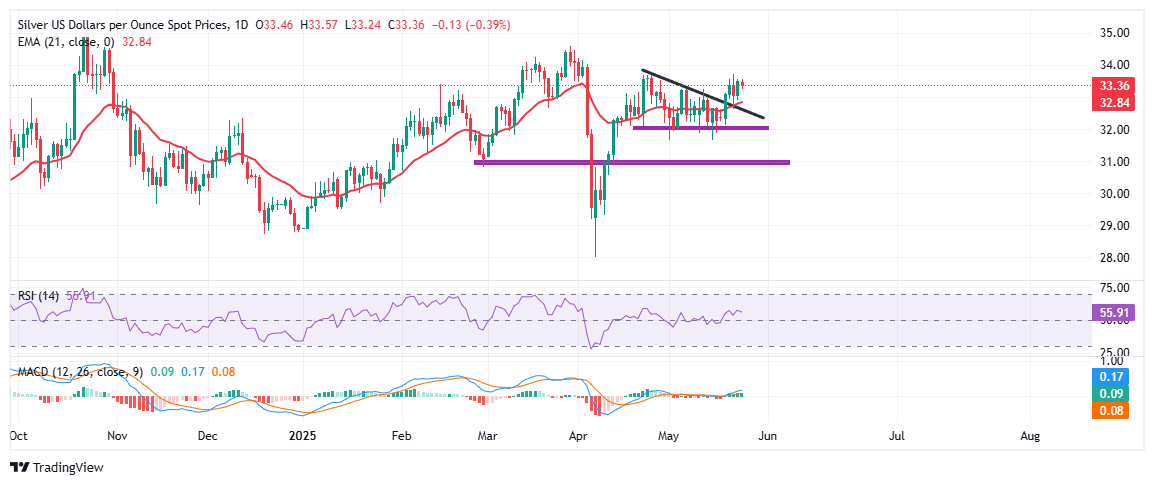This screenshot has width=1154, height=485.
Task: Click the Apr label on the time axis
Action: click(x=577, y=437)
